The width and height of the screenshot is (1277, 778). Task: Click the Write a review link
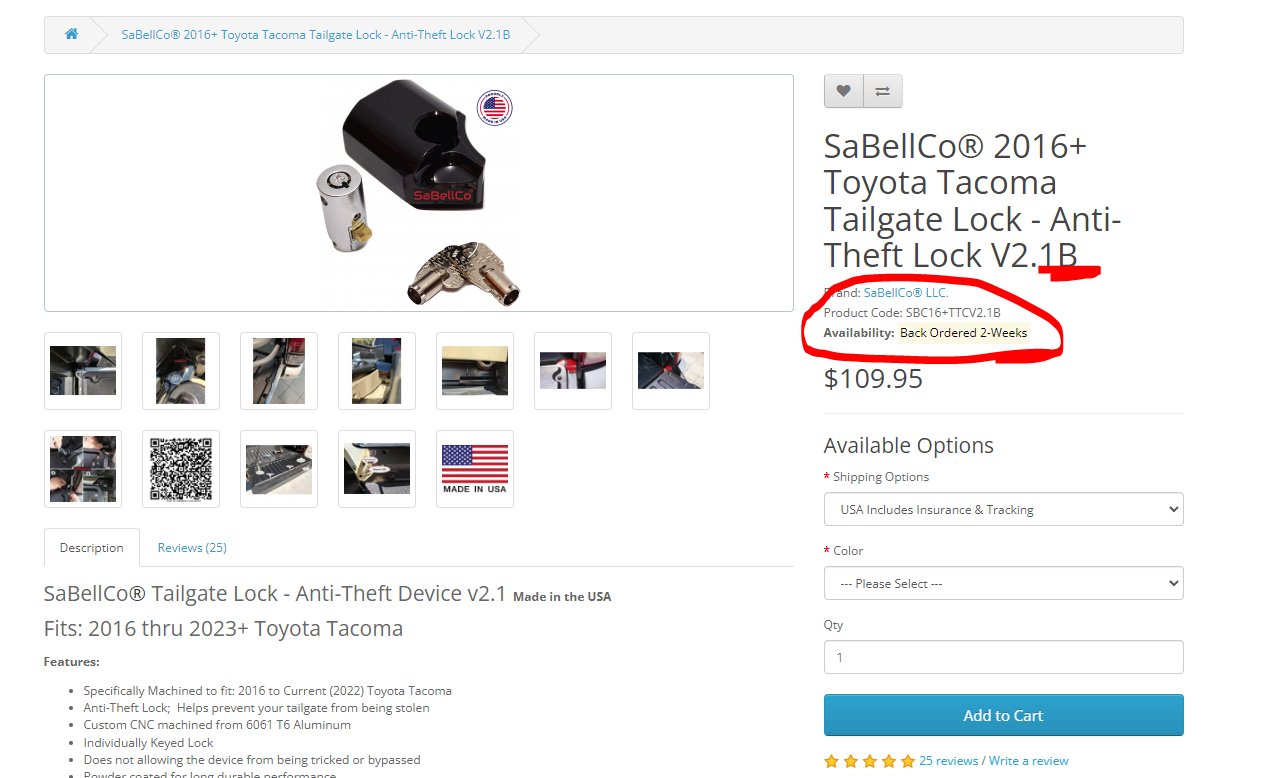pyautogui.click(x=1028, y=761)
